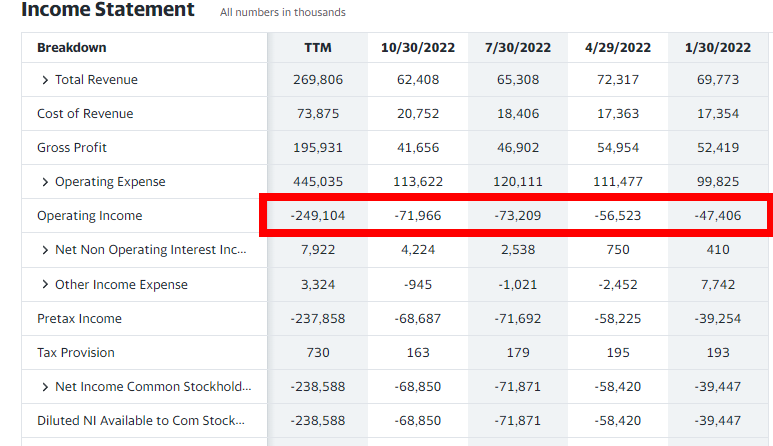Screen dimensions: 773x446
Task: Select Operating Income value -73,209
Action: click(518, 216)
